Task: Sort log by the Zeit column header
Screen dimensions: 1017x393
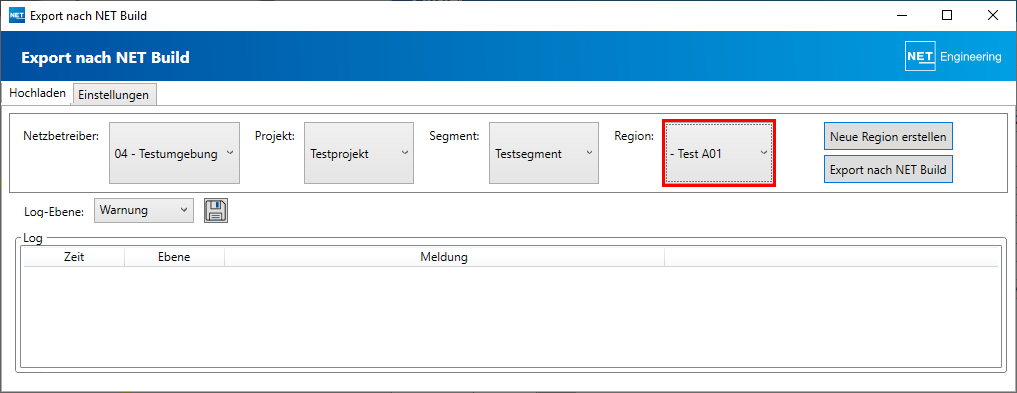Action: tap(74, 257)
